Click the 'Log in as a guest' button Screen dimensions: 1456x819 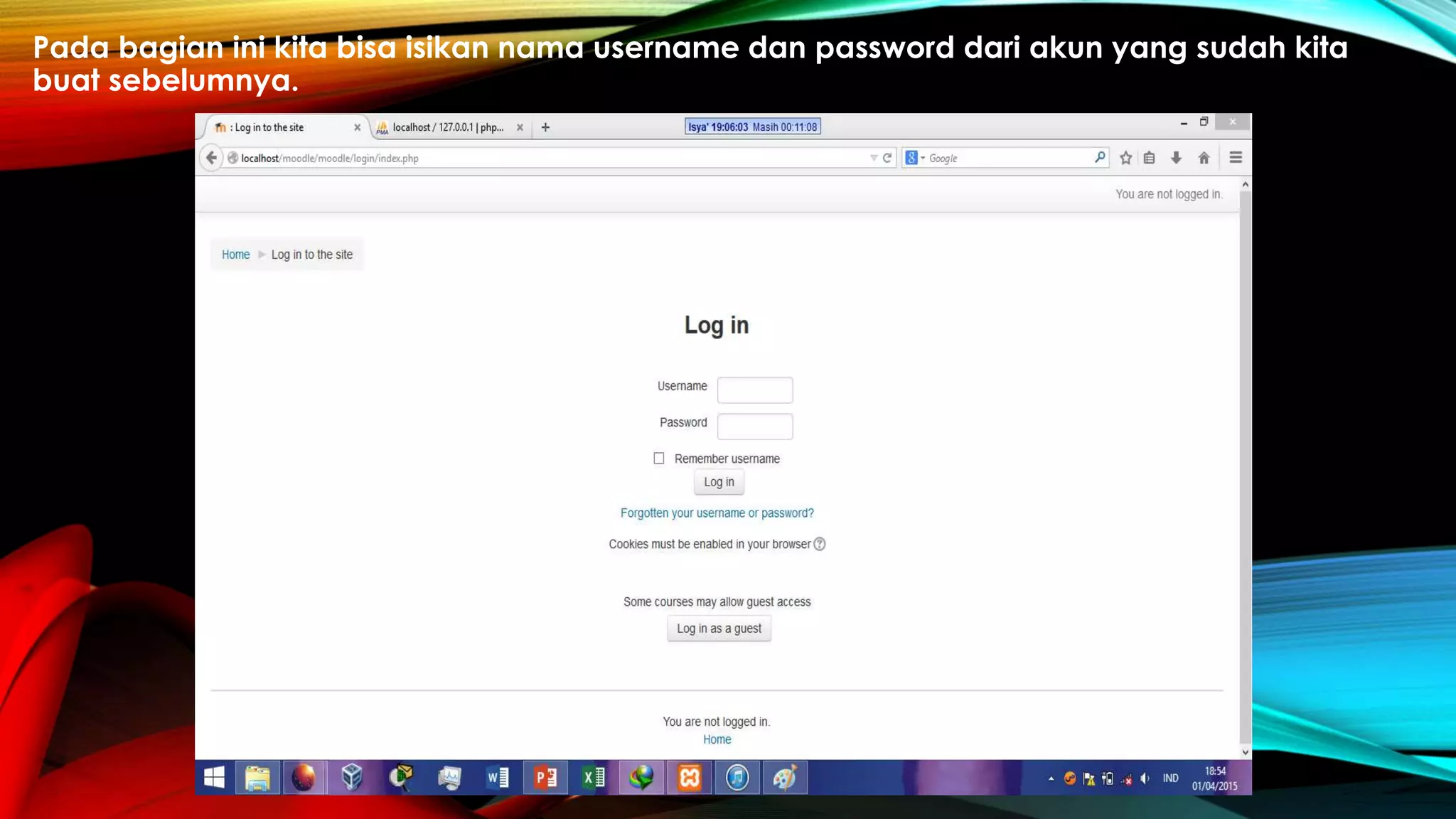(719, 628)
